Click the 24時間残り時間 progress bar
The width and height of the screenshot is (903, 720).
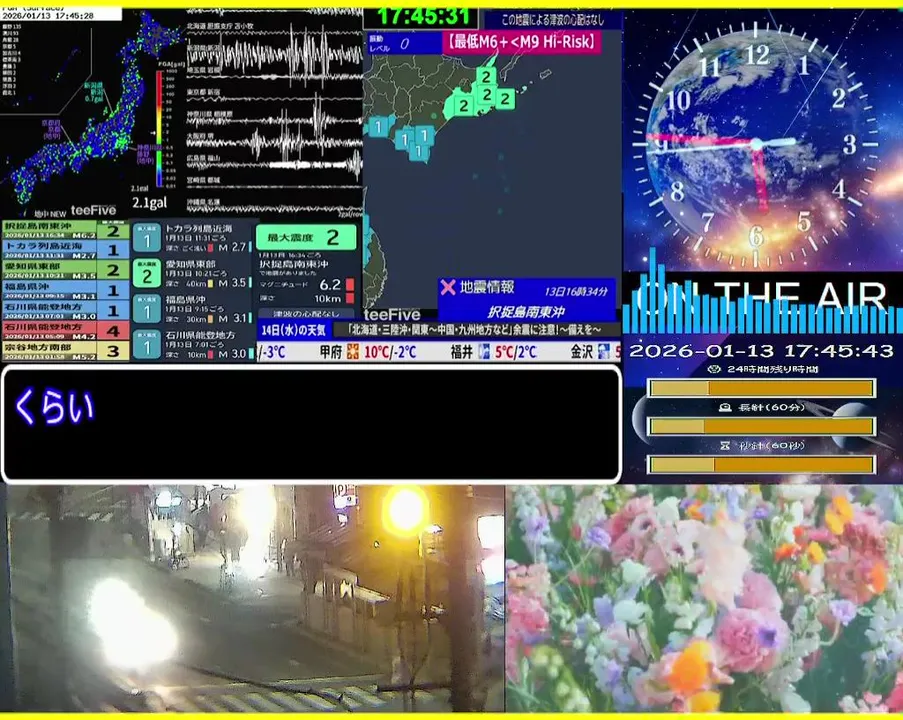(761, 388)
